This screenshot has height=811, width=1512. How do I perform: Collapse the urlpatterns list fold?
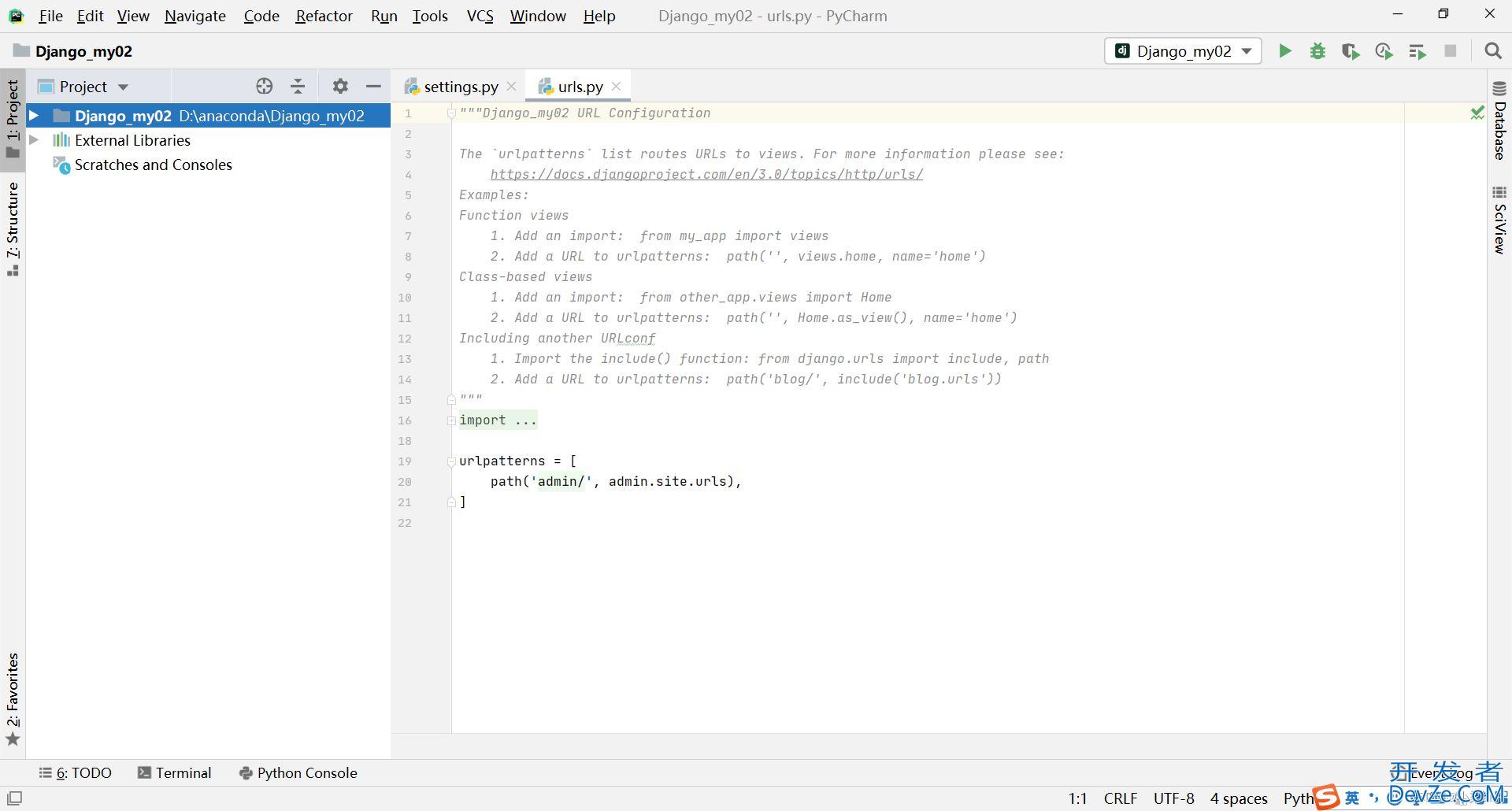click(x=451, y=461)
